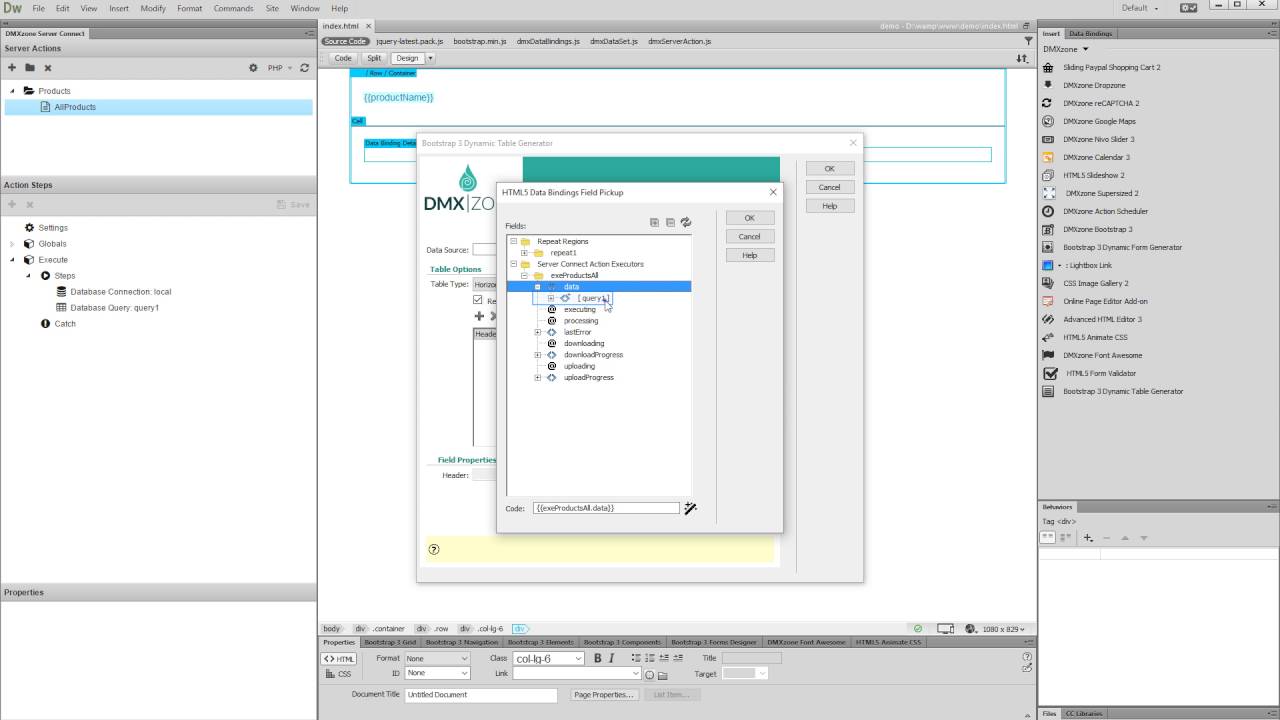Create new folder in Server Actions
1280x720 pixels.
tap(30, 68)
